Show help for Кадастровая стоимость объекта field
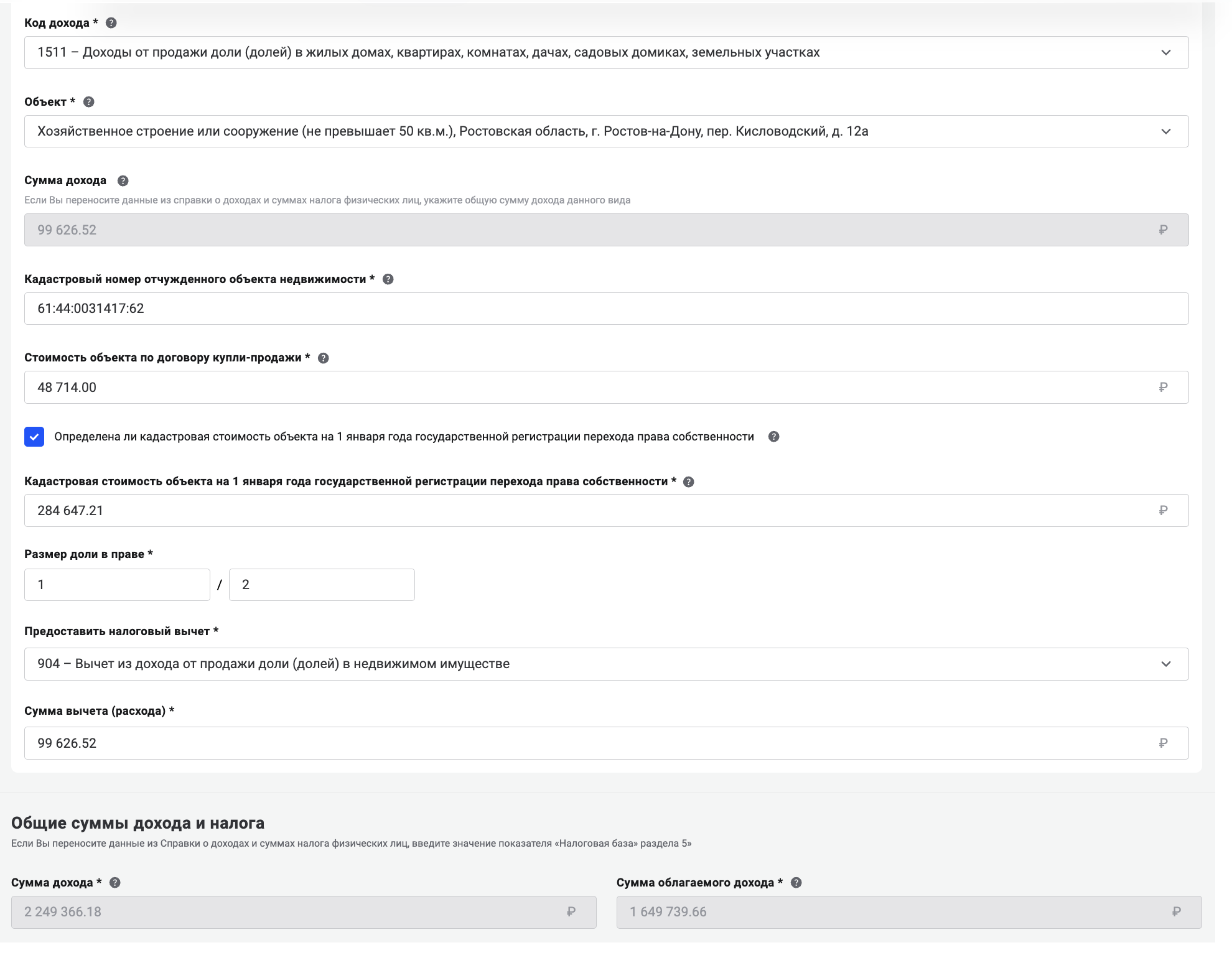This screenshot has width=1232, height=968. [x=689, y=482]
